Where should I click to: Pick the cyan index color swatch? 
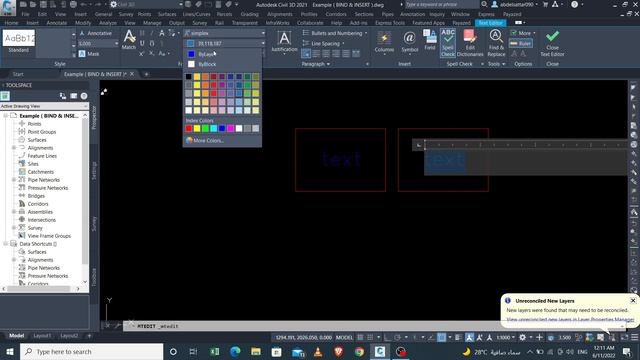[x=213, y=129]
